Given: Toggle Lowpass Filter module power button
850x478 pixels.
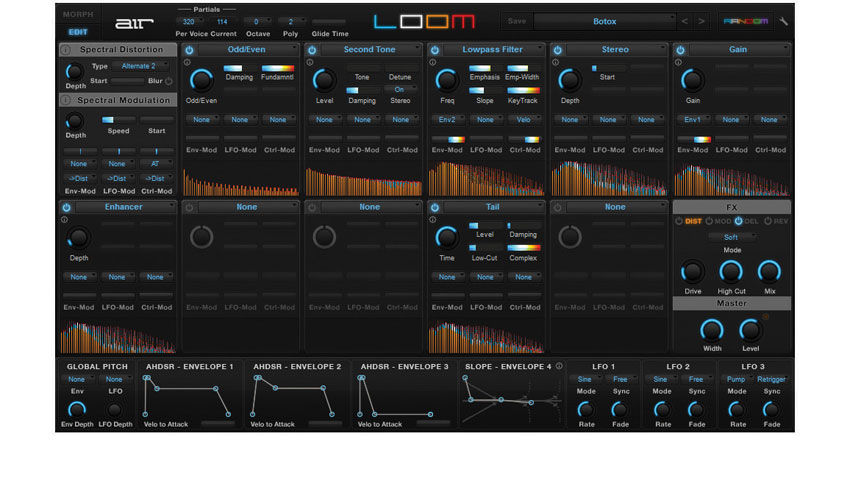Looking at the screenshot, I should click(x=435, y=50).
